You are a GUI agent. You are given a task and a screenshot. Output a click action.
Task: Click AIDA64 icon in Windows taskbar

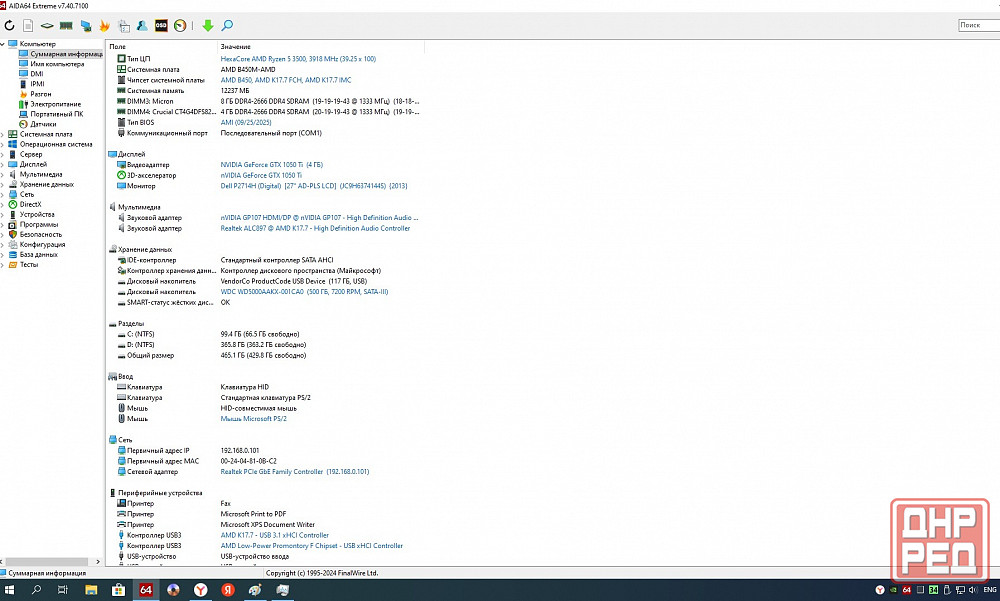(146, 590)
